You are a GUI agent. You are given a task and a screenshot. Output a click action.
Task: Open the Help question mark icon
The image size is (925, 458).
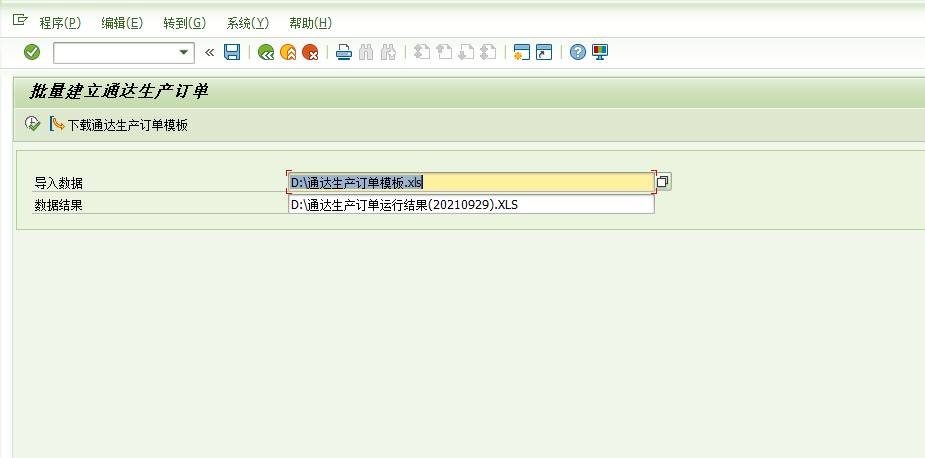point(578,53)
